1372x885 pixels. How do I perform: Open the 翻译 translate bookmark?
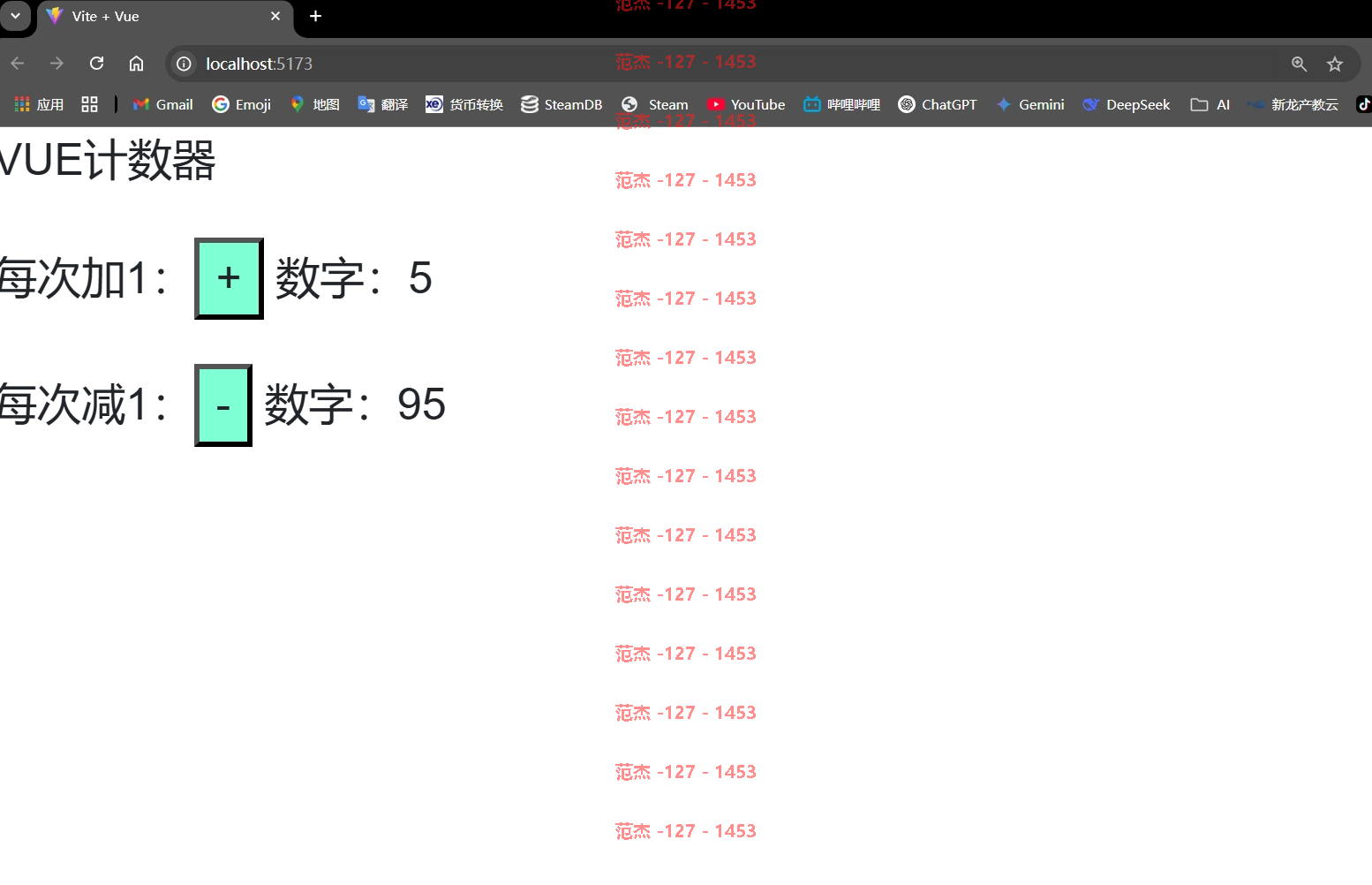pos(382,104)
